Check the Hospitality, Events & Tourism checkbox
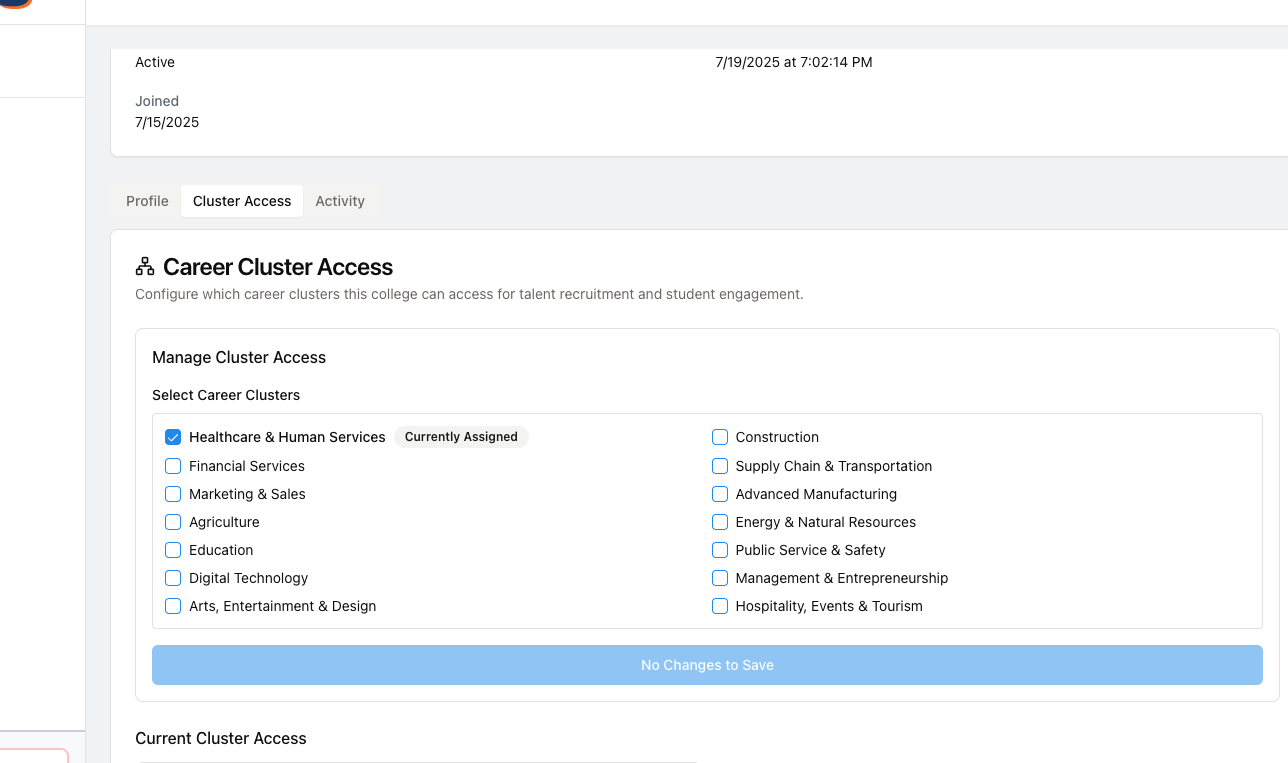The image size is (1288, 763). point(720,606)
